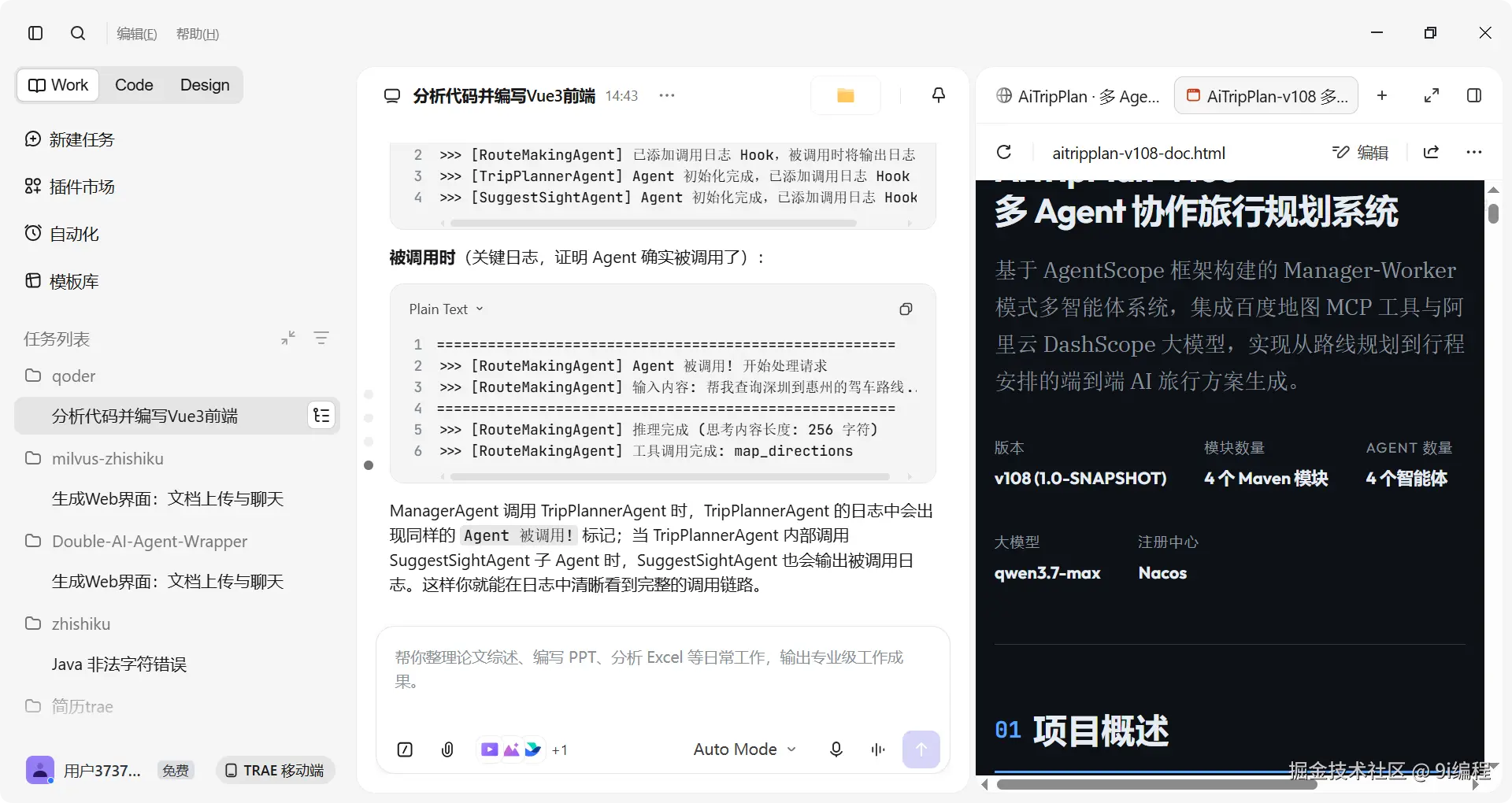Open the 用户3737... account name
Screen dimensions: 1512x803
tap(102, 771)
